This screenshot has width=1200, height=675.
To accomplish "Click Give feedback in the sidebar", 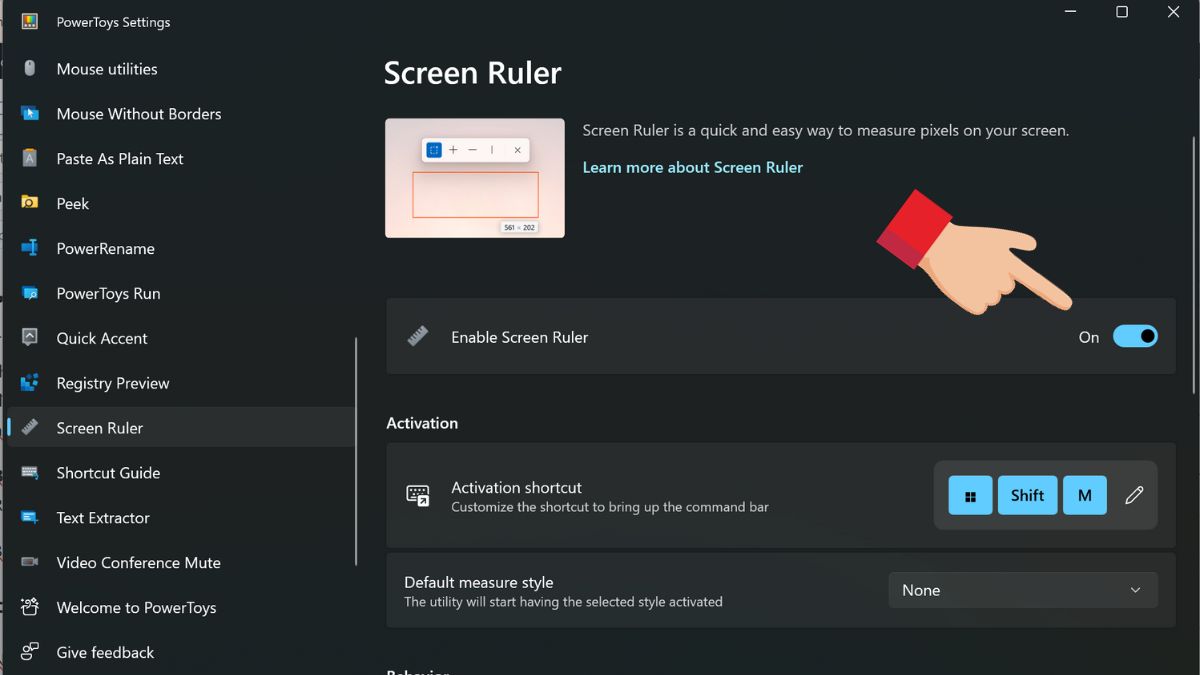I will tap(105, 653).
